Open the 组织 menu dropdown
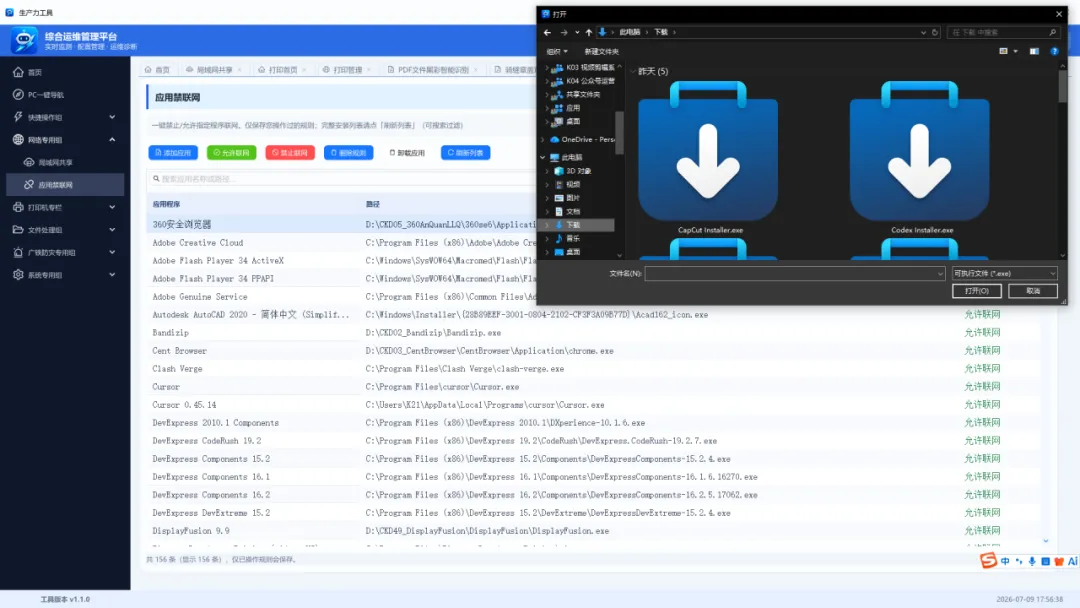The width and height of the screenshot is (1080, 608). (x=557, y=52)
